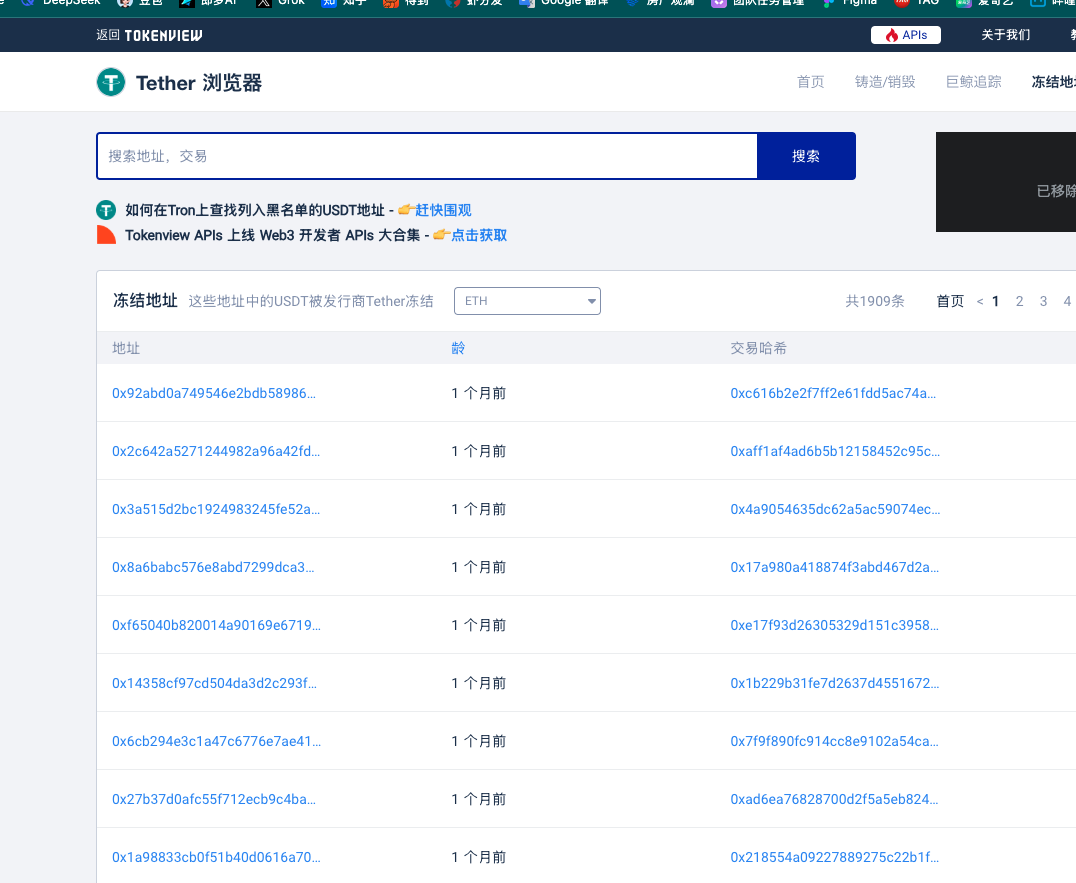Open APIs via the flame badge in top navbar
Screen dimensions: 1076x883
click(905, 35)
